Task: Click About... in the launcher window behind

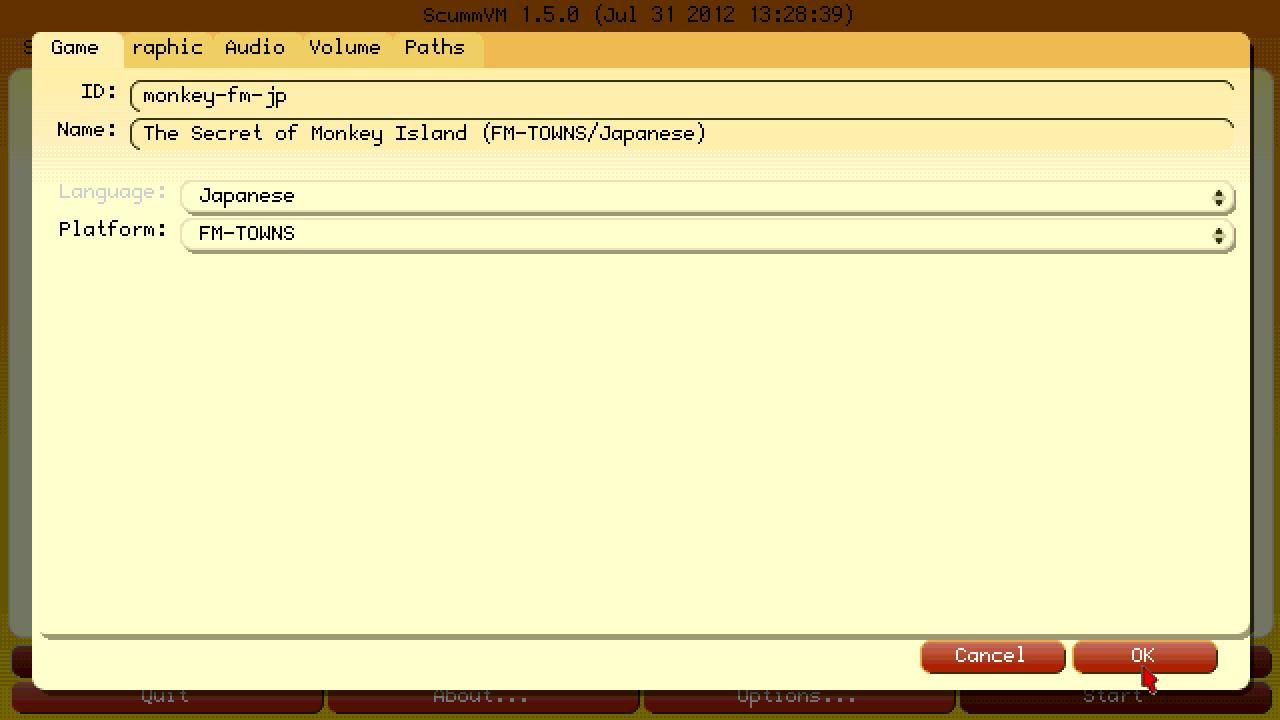Action: (483, 697)
